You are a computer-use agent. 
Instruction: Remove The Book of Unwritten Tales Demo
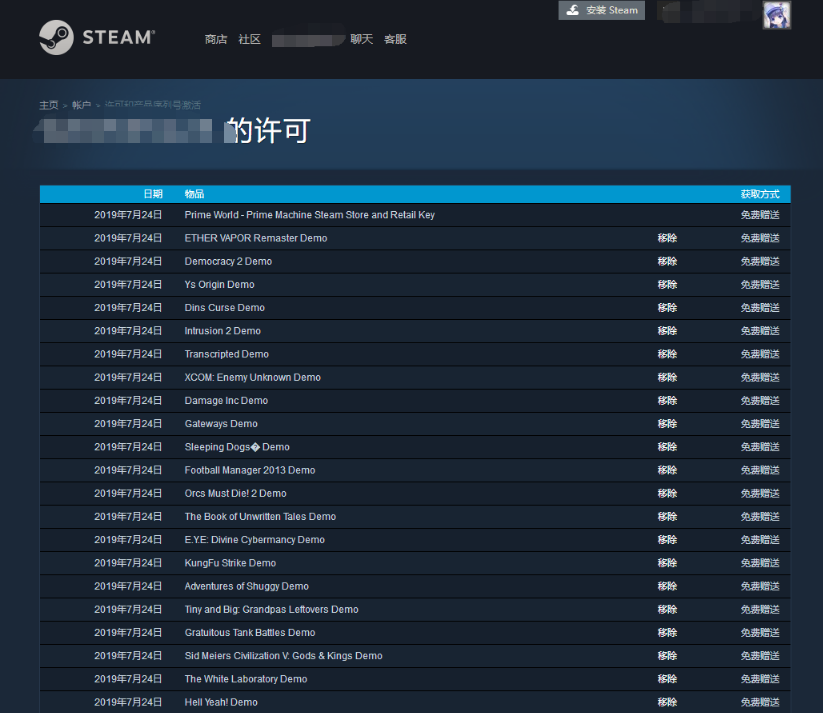pos(667,517)
